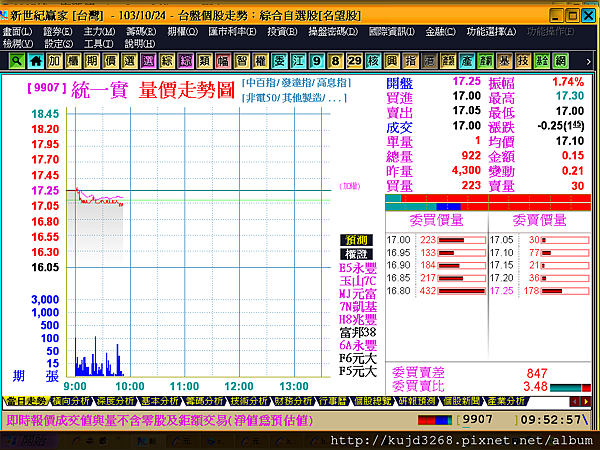Image resolution: width=600 pixels, height=450 pixels.
Task: Open warrant E5永豐 link
Action: coord(358,267)
